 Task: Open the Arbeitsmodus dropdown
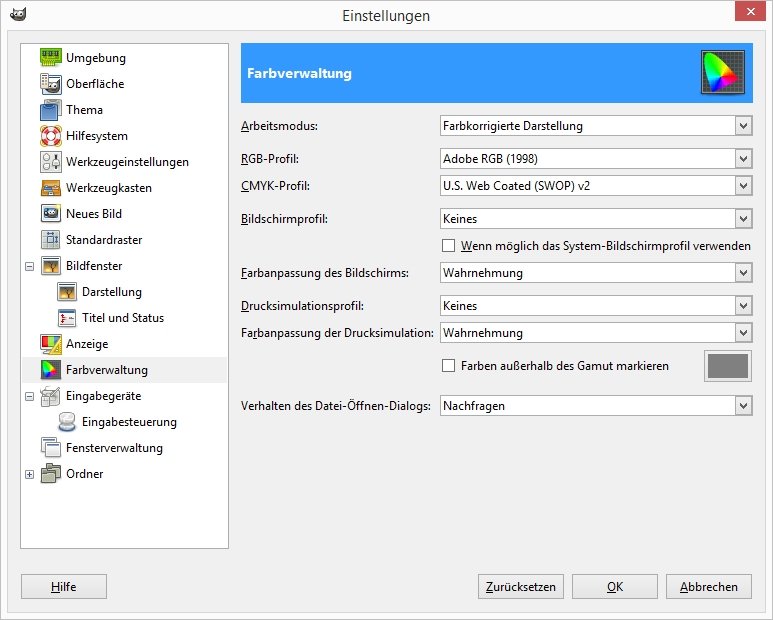coord(596,126)
